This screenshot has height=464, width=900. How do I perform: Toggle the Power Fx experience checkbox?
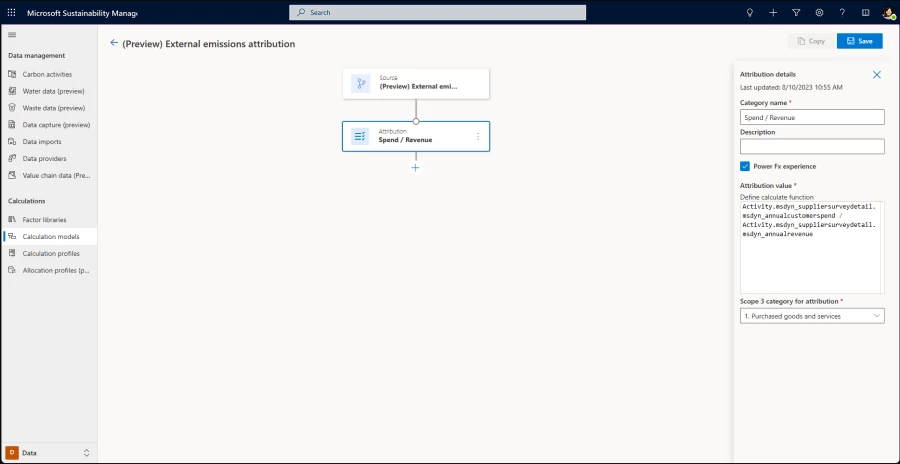coord(745,166)
